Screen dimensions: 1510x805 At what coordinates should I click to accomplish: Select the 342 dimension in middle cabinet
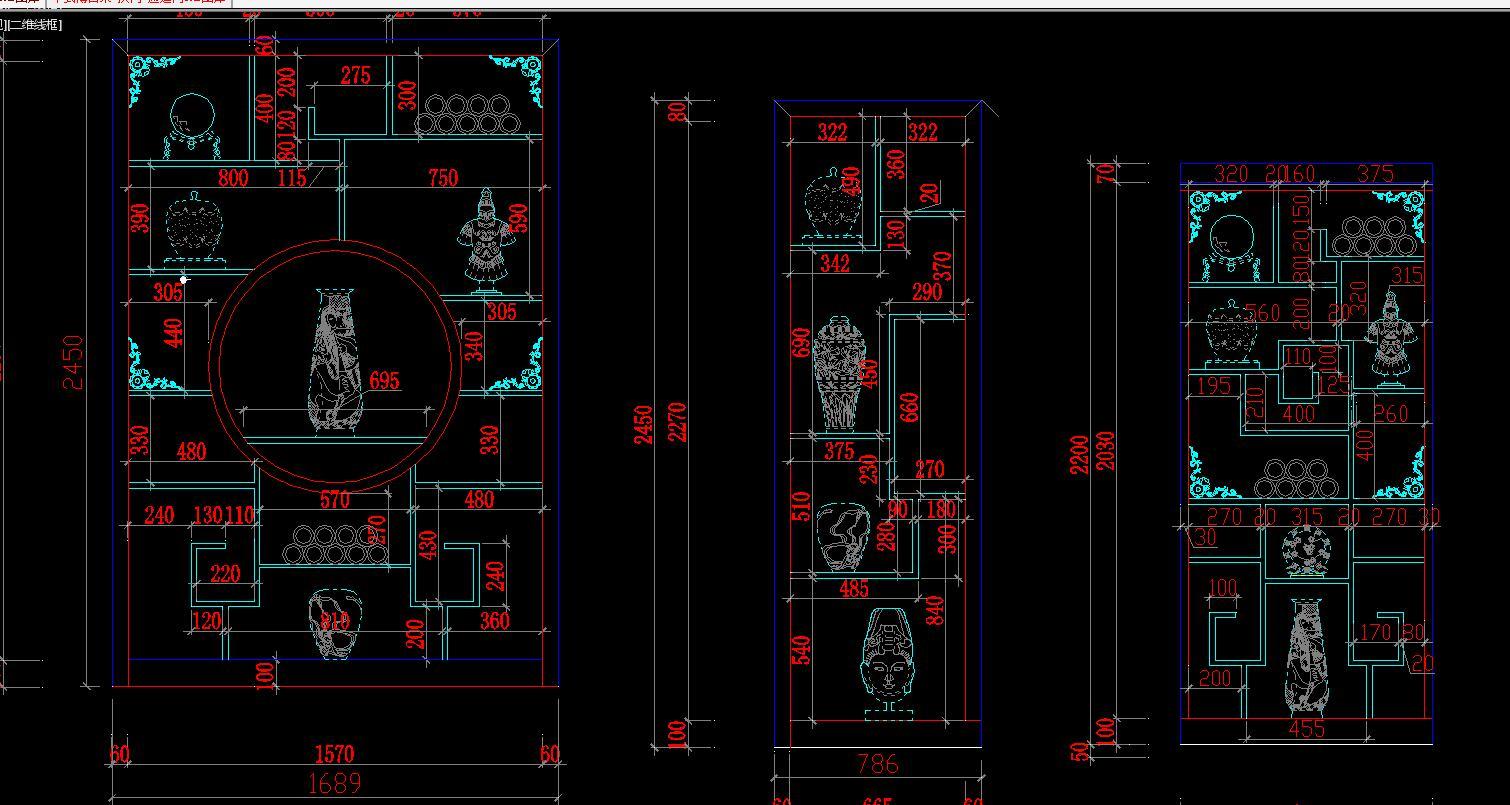point(834,263)
